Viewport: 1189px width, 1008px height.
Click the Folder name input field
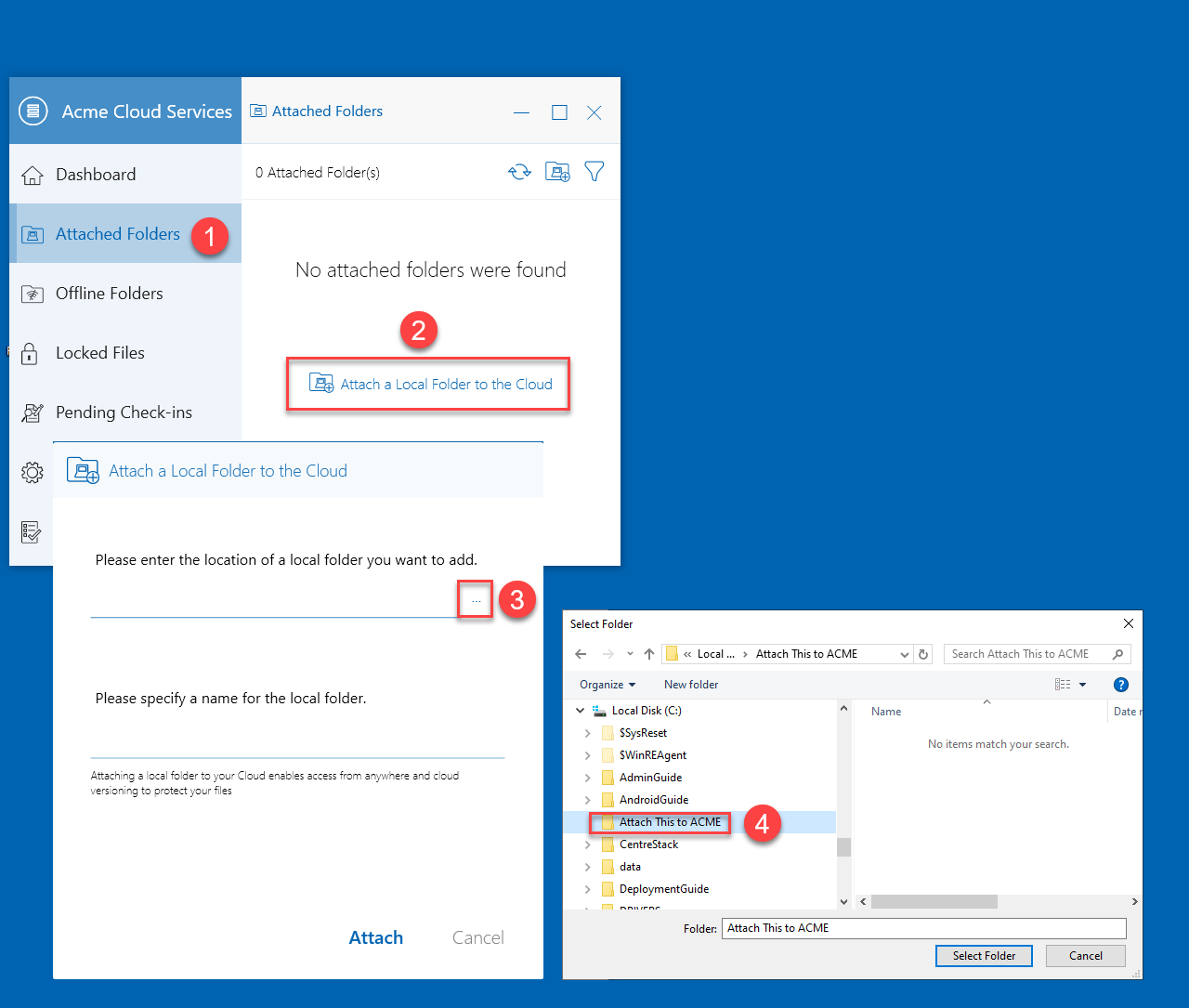(x=924, y=928)
